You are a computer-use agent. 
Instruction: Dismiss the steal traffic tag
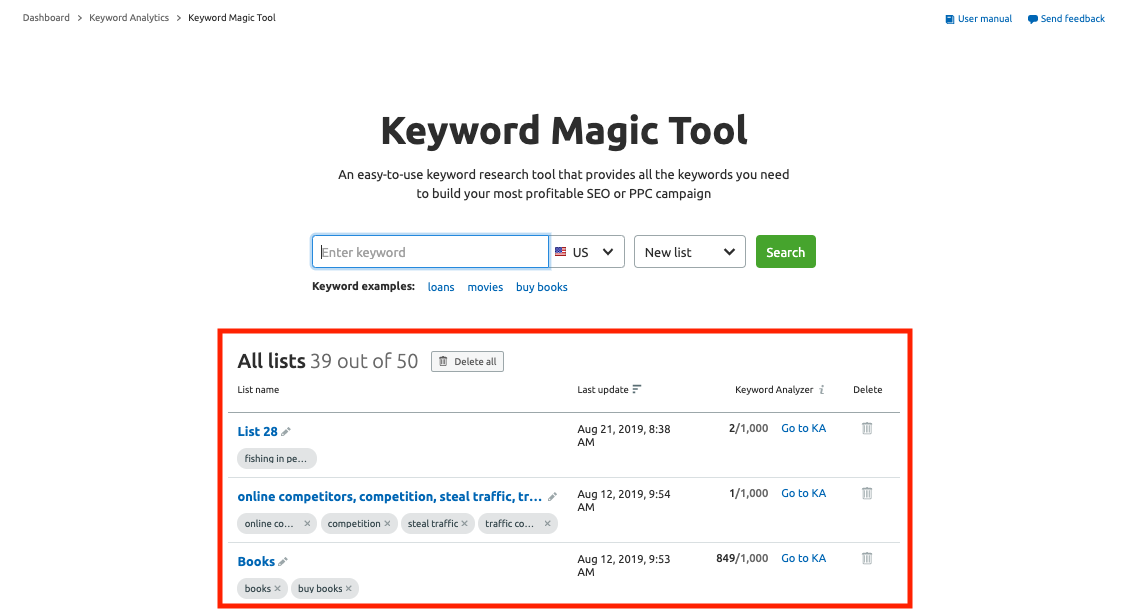click(x=465, y=523)
